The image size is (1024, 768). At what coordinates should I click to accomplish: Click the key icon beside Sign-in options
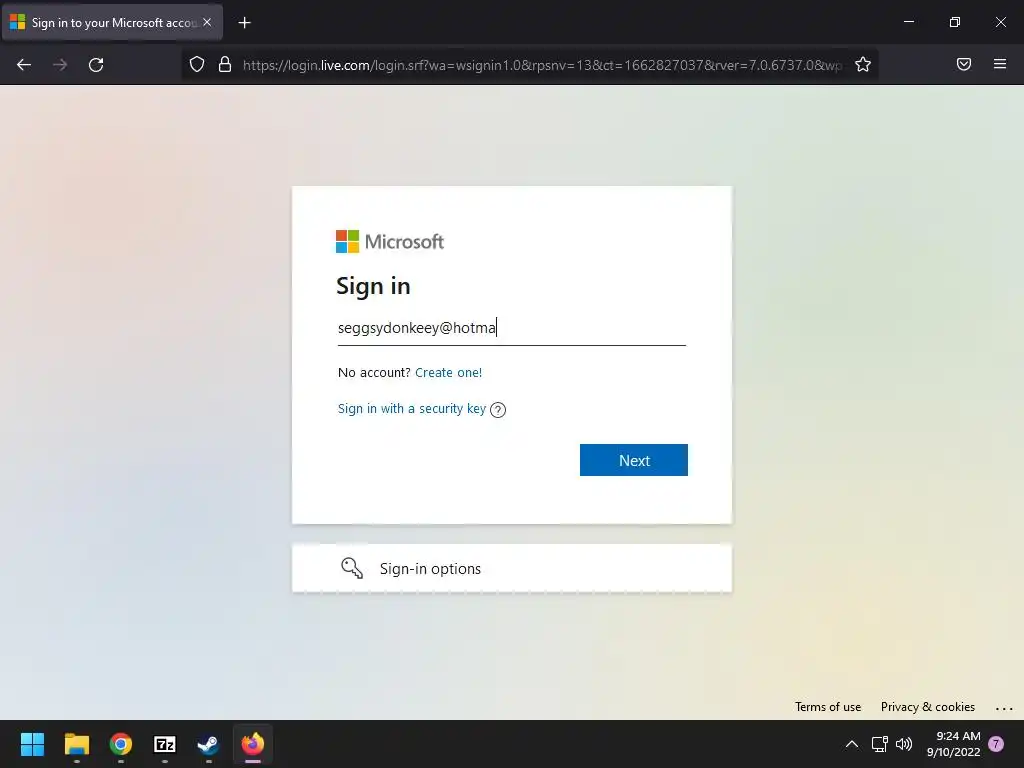click(352, 568)
